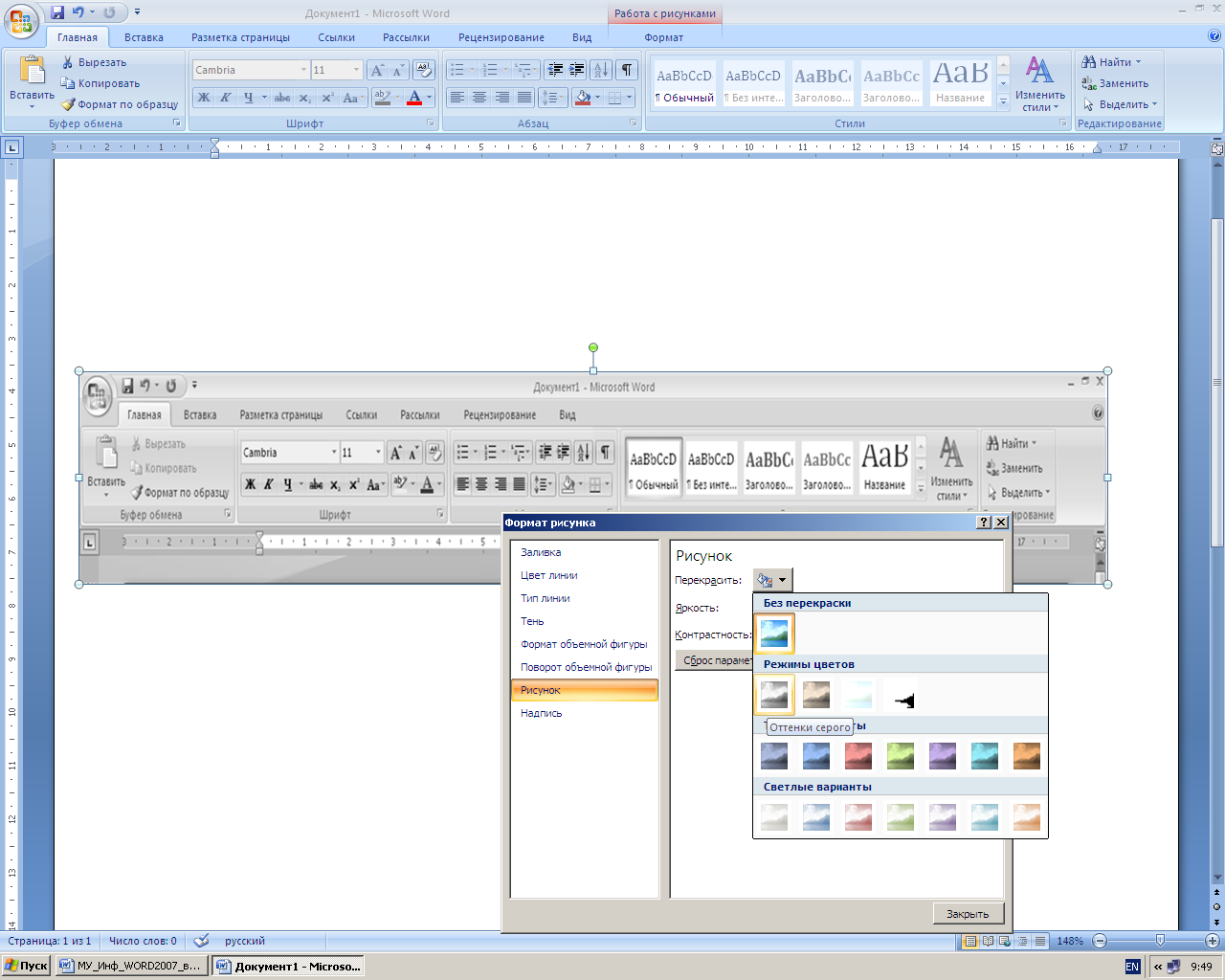The width and height of the screenshot is (1225, 980).
Task: Choose the red dark variant recolor swatch
Action: 858,756
